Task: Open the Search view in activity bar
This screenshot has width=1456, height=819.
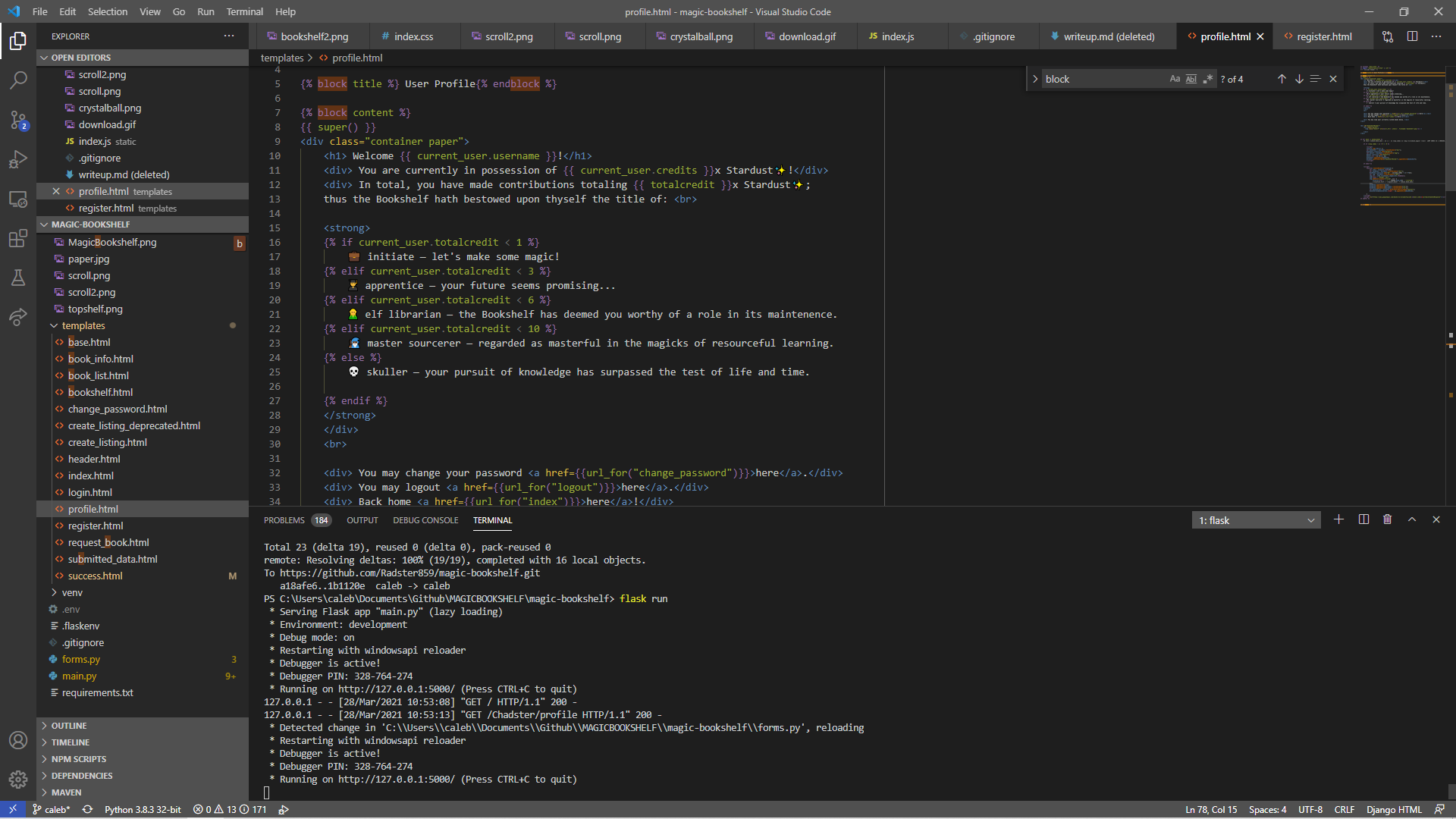Action: coord(18,80)
